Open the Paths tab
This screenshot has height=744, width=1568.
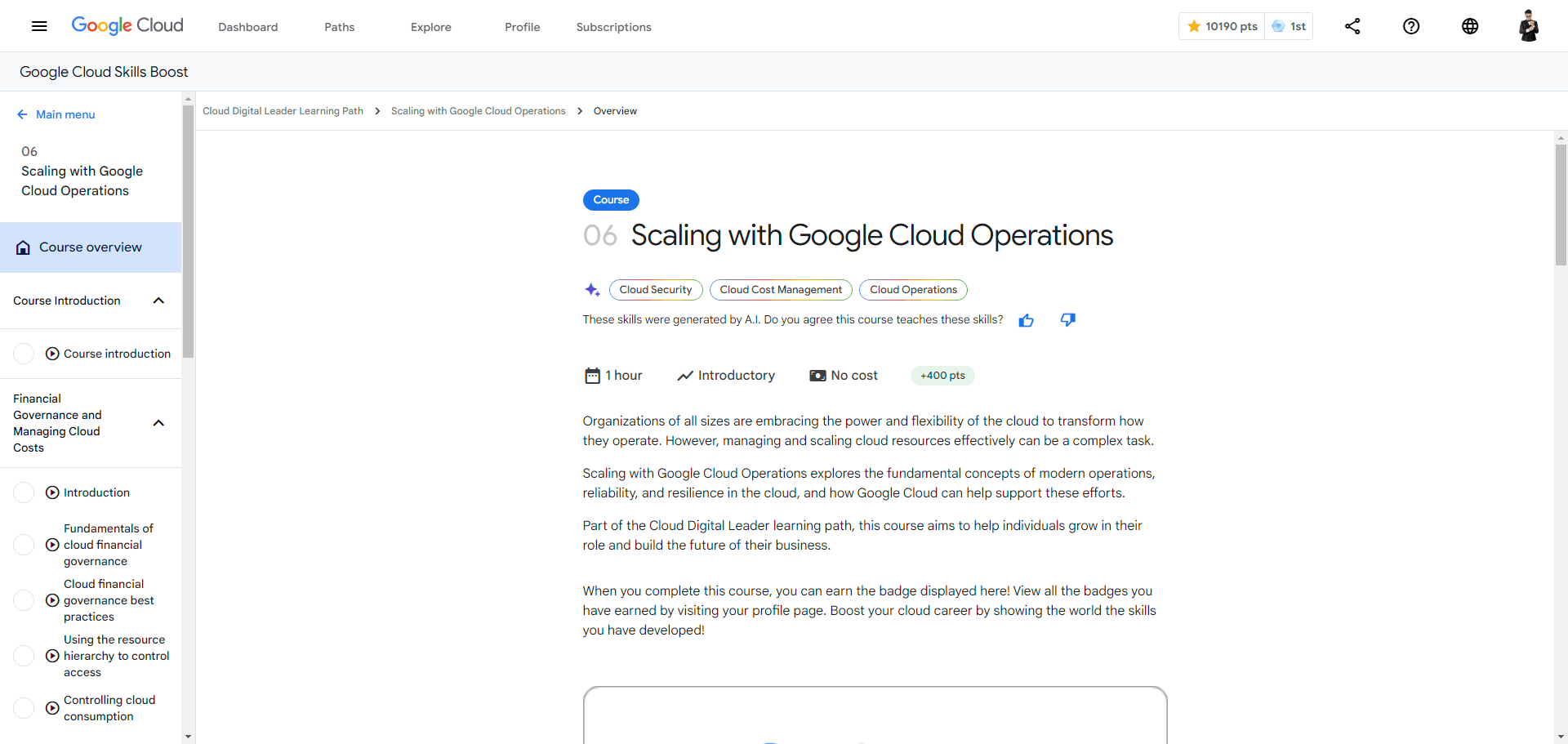point(340,27)
